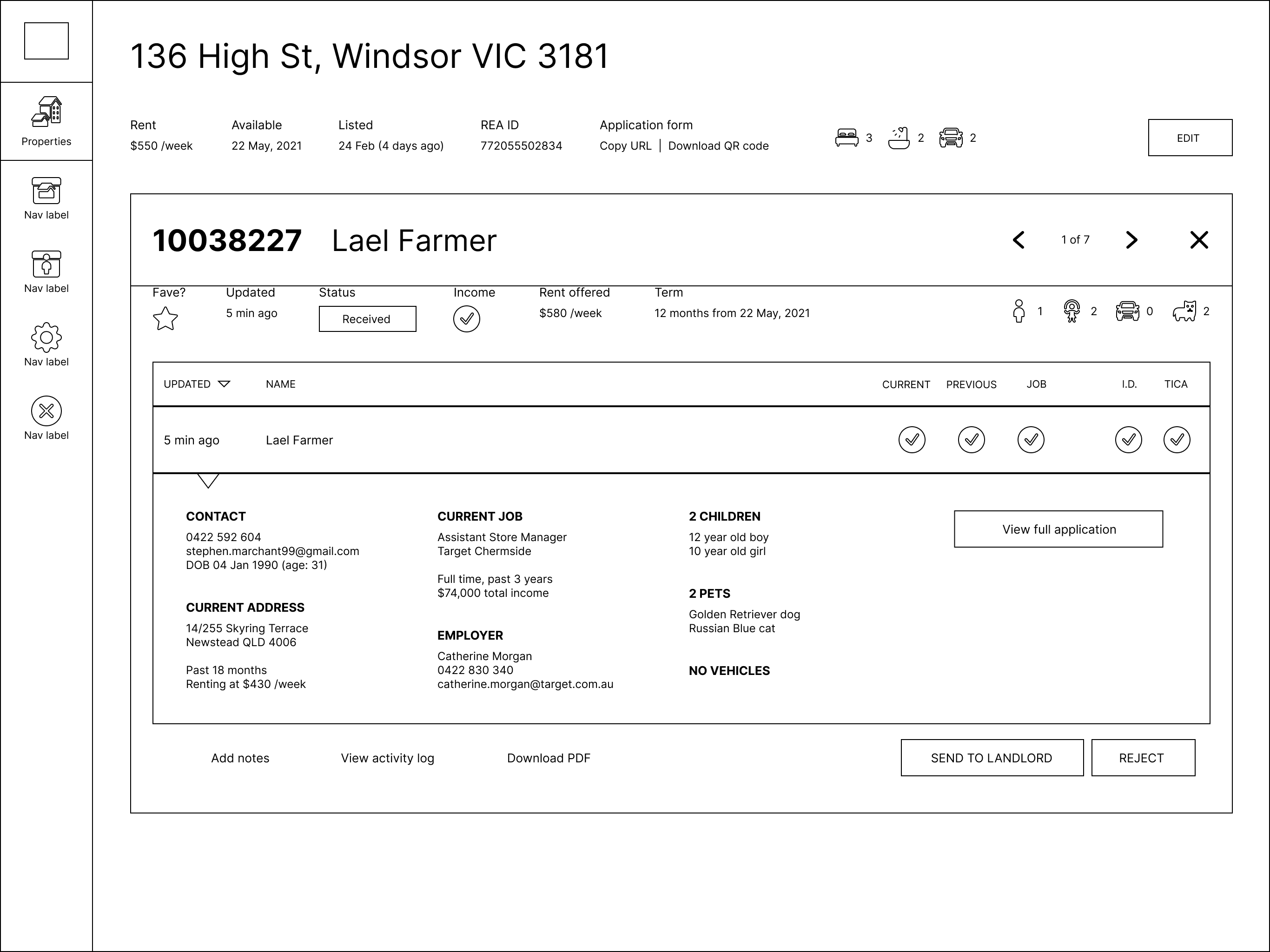Viewport: 1270px width, 952px height.
Task: Click the pets count icon
Action: tap(1184, 311)
